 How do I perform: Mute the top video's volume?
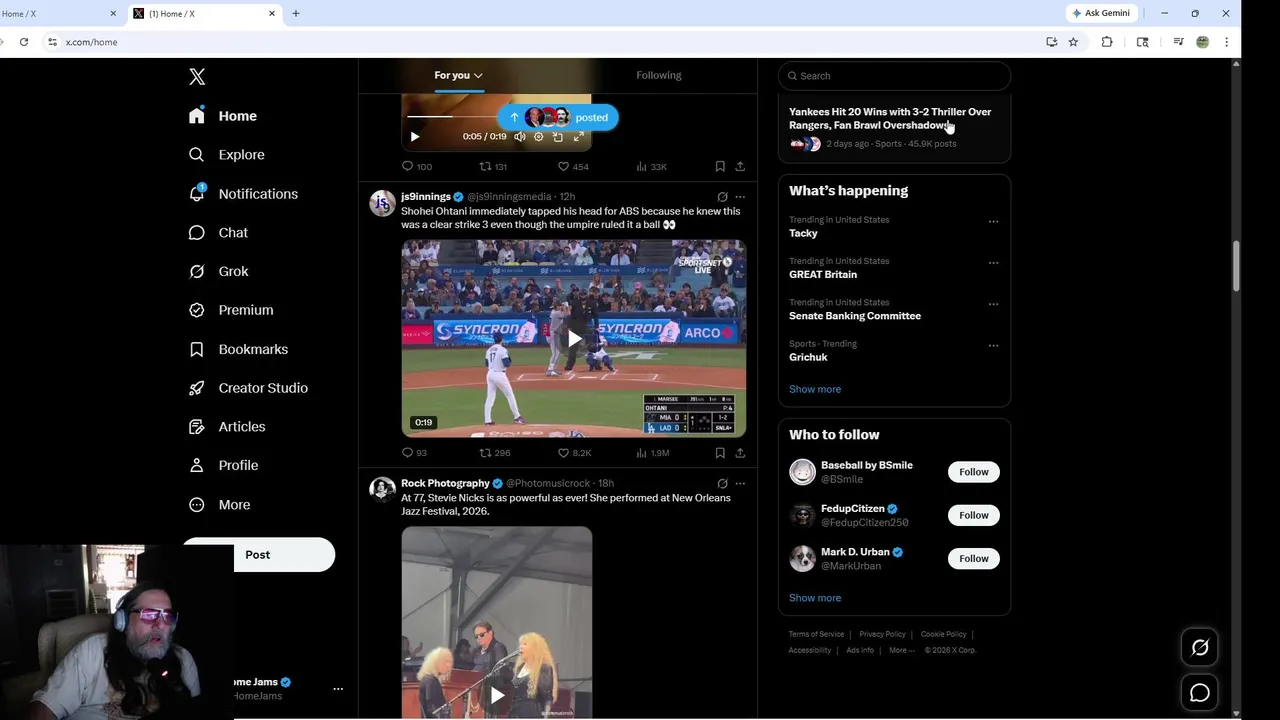(519, 137)
